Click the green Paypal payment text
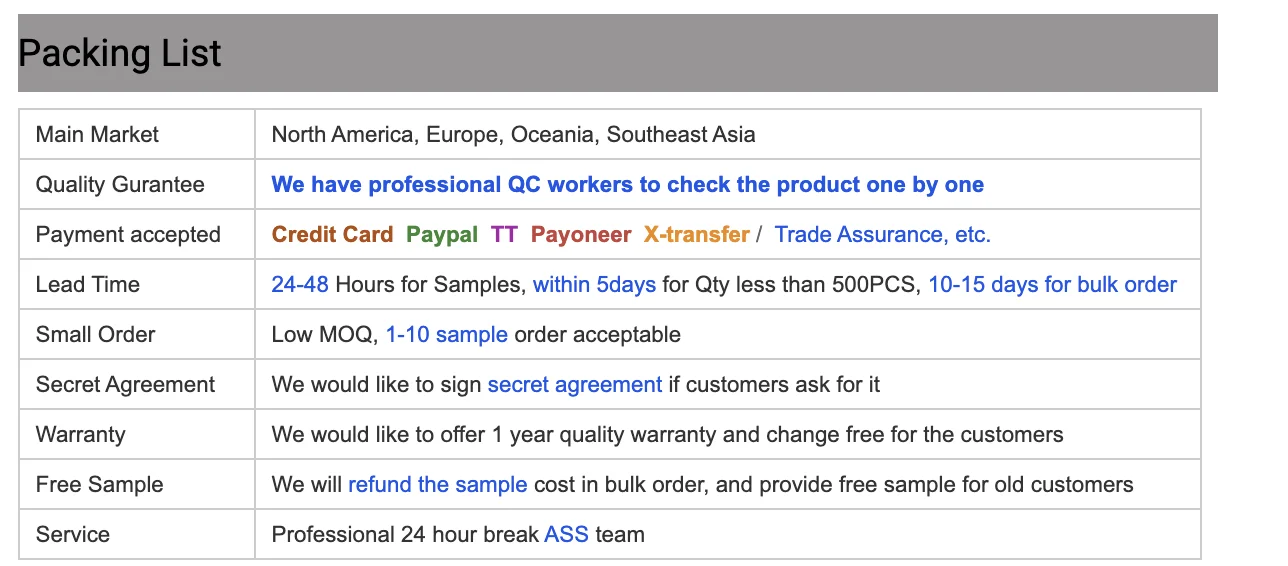This screenshot has height=566, width=1288. [x=441, y=235]
